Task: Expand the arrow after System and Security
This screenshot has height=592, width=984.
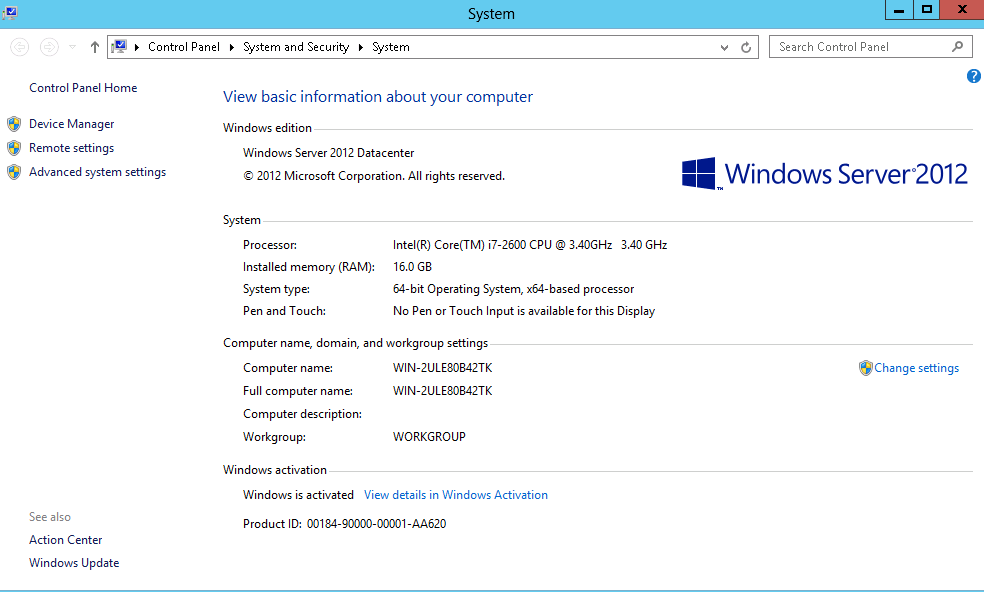Action: 361,47
